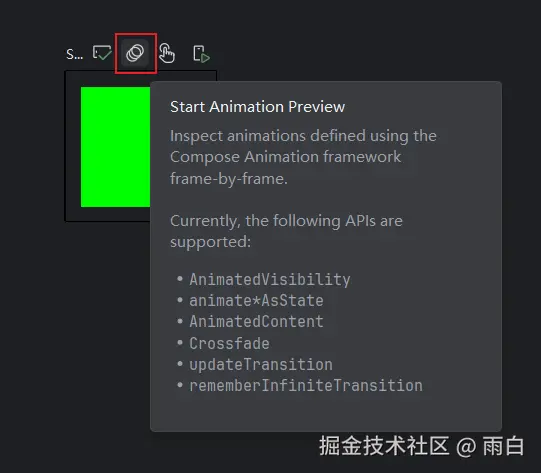Click the "Inspect animations defined" description text

[267, 136]
